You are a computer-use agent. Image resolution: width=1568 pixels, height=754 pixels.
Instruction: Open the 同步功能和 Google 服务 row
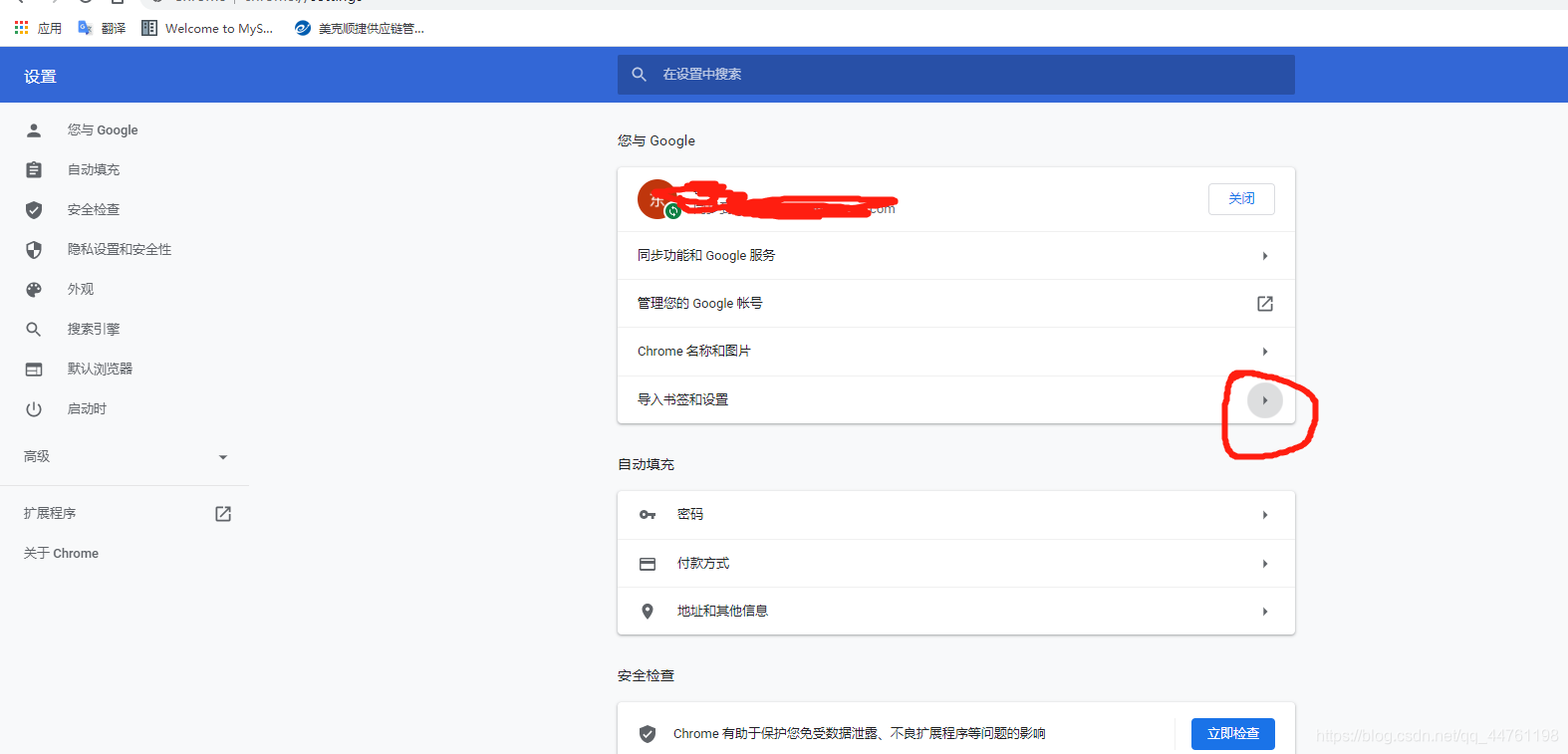pos(956,256)
